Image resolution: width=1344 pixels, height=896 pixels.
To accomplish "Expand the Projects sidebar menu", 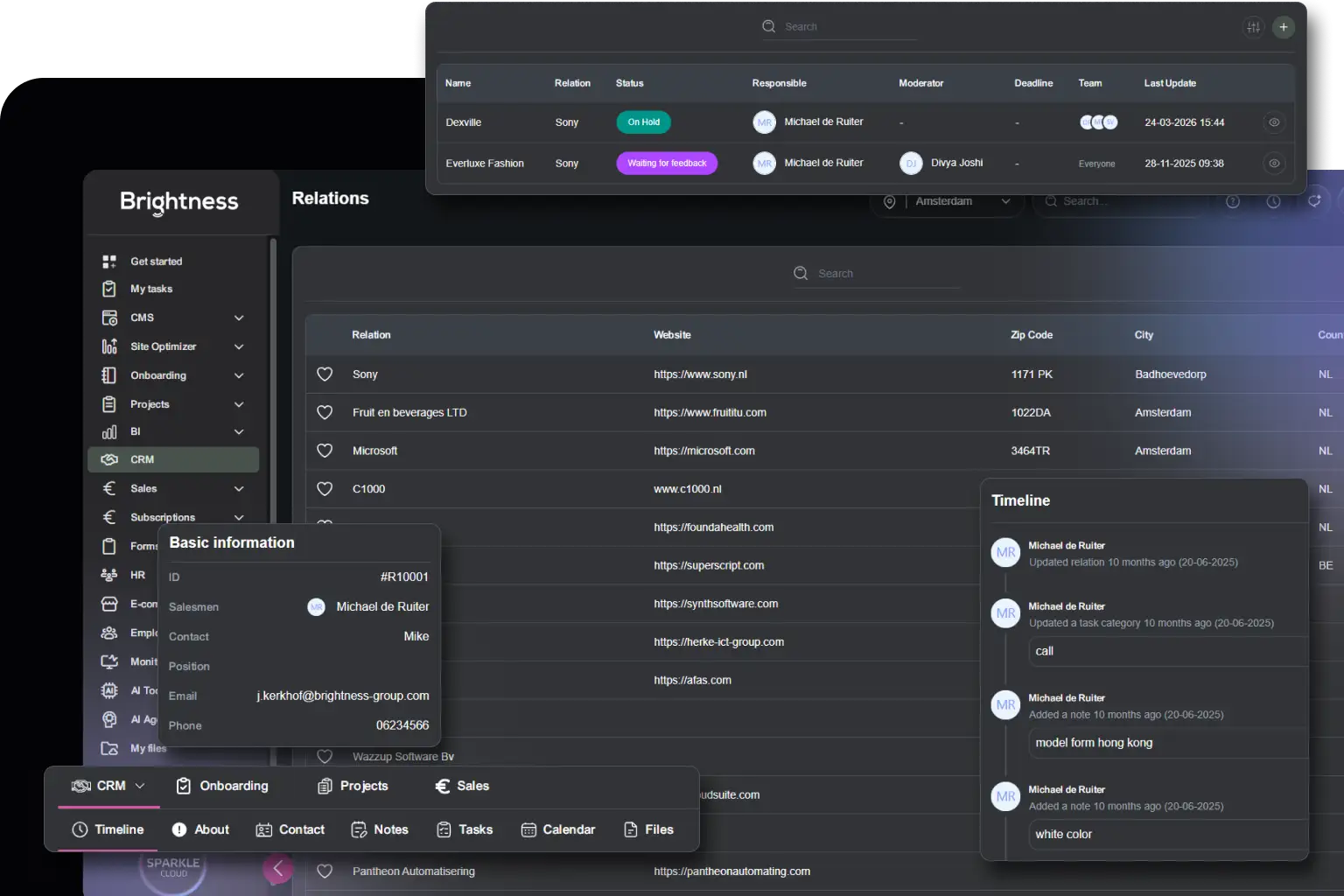I will pos(239,404).
